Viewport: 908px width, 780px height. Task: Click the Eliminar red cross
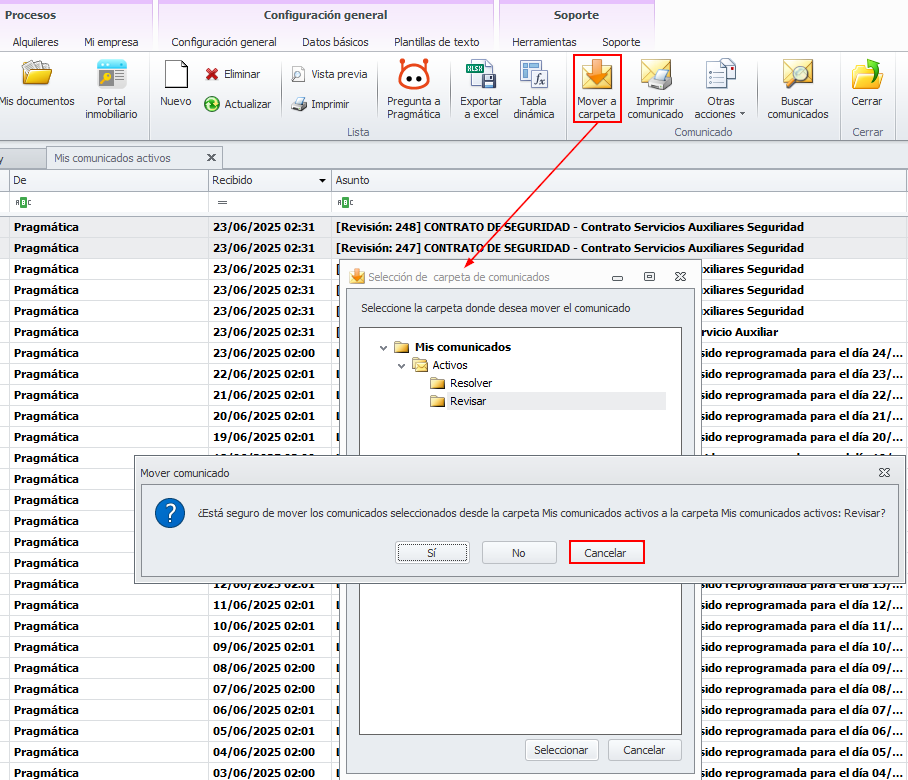212,74
